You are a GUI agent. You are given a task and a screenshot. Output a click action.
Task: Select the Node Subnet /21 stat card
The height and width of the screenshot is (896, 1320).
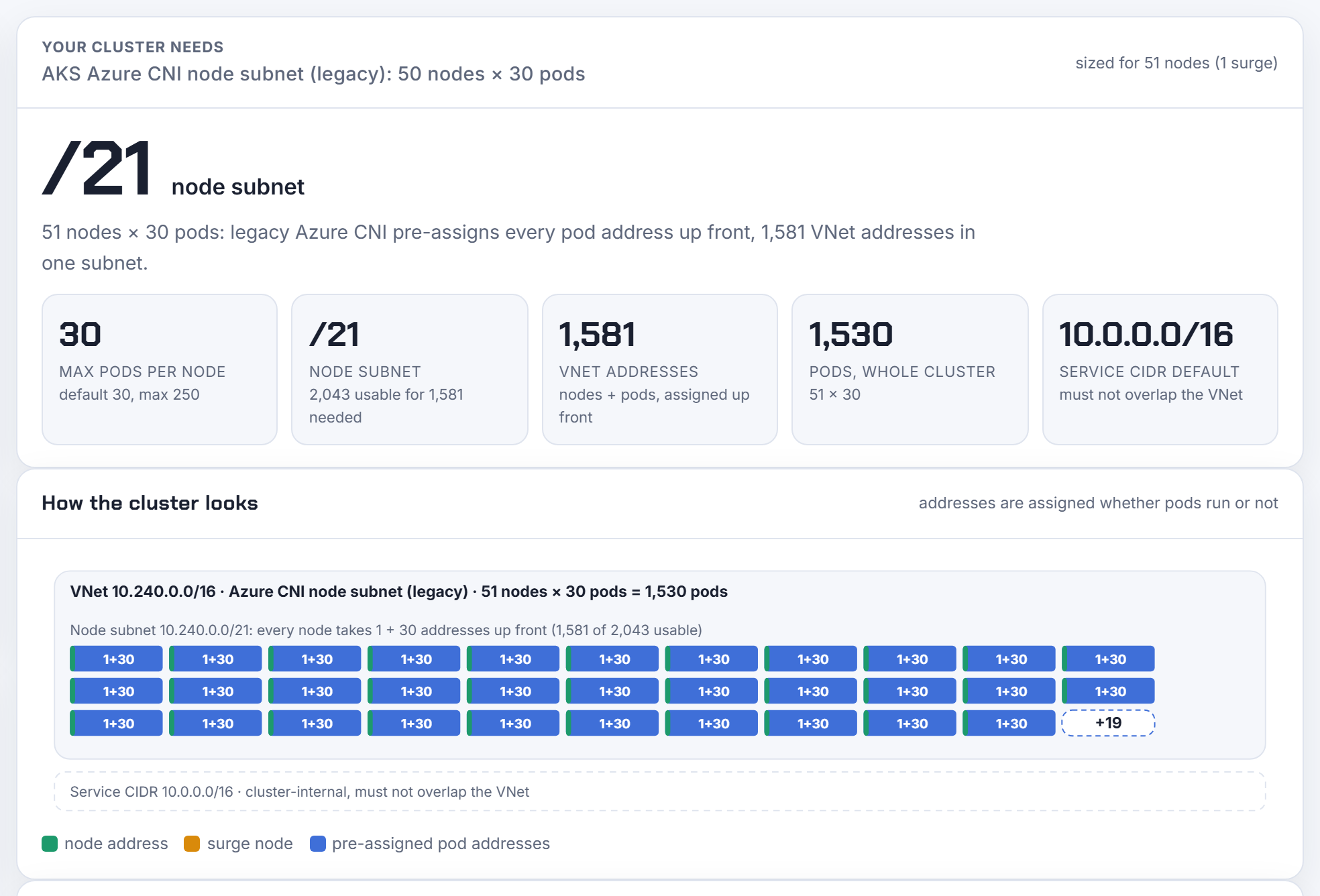410,370
